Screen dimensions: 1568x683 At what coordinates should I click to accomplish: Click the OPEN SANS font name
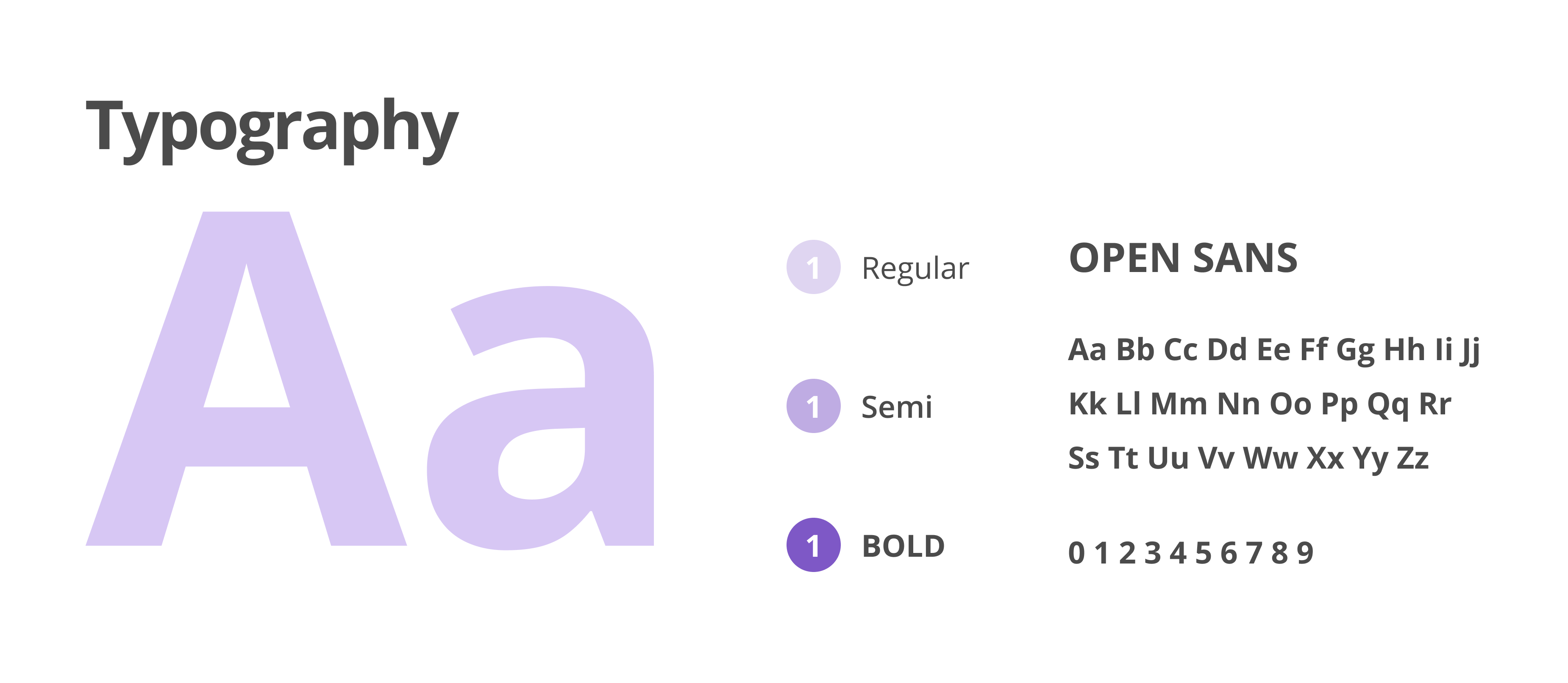1183,258
